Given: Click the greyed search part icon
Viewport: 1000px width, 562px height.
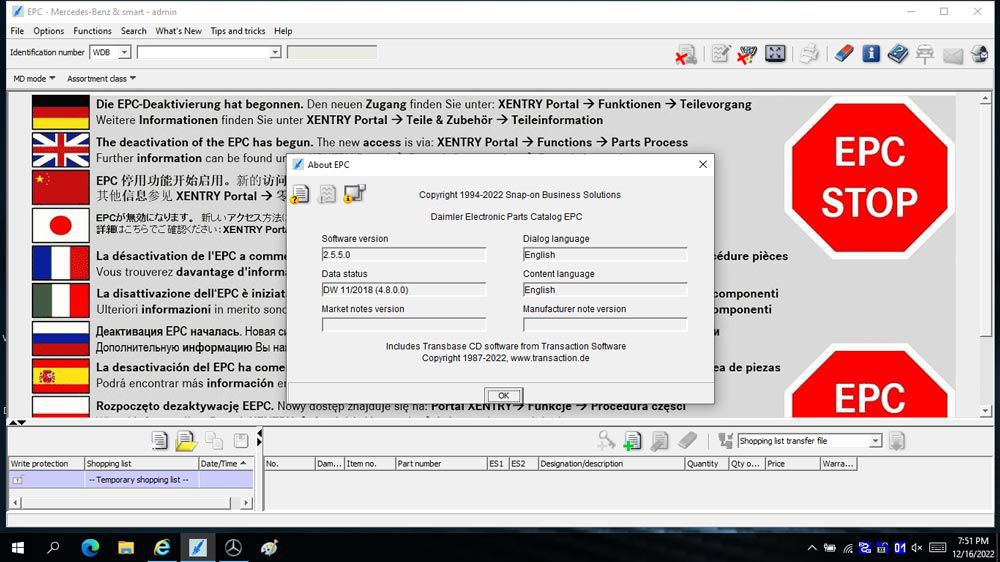Looking at the screenshot, I should coord(606,440).
